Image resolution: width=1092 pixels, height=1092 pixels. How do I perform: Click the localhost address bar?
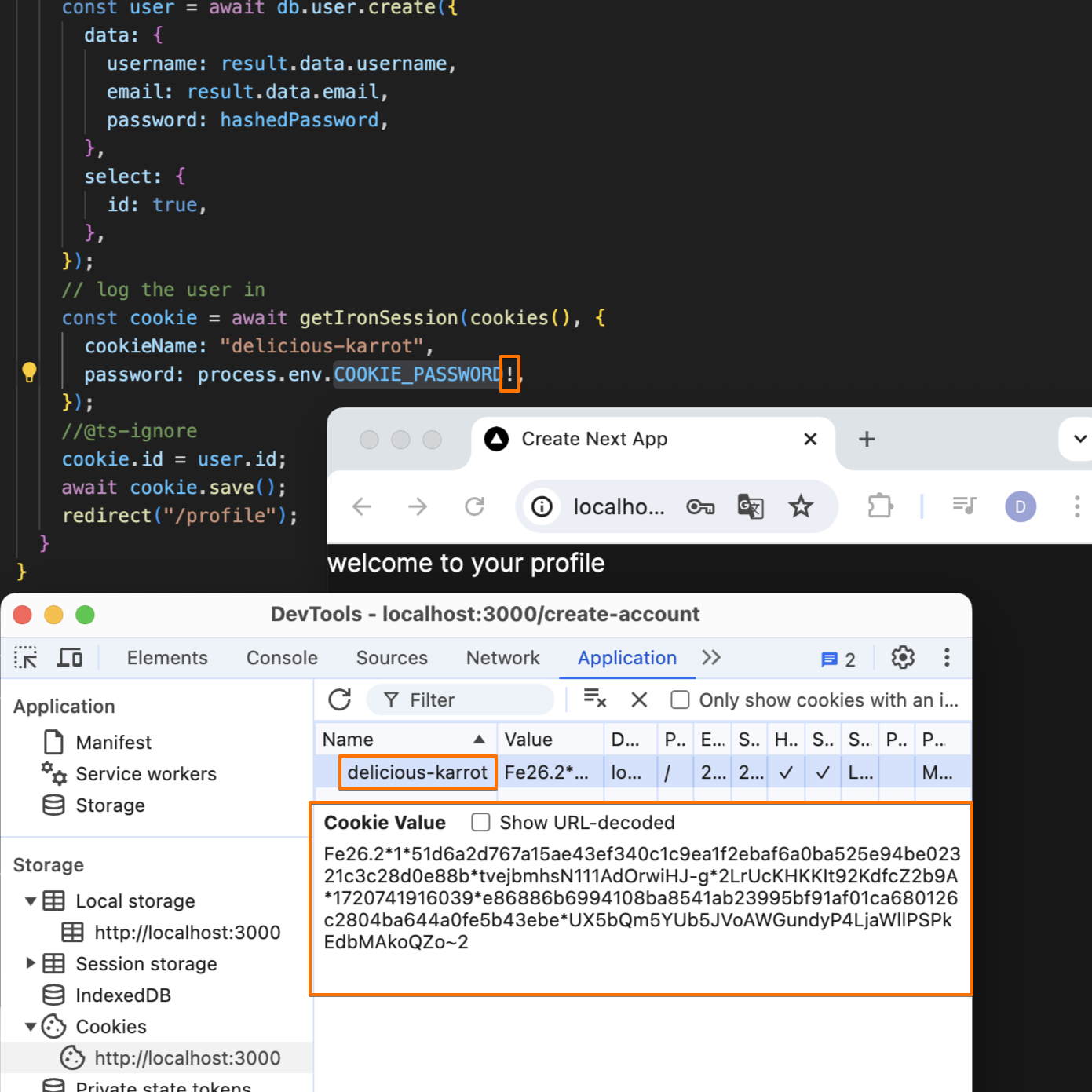click(619, 507)
